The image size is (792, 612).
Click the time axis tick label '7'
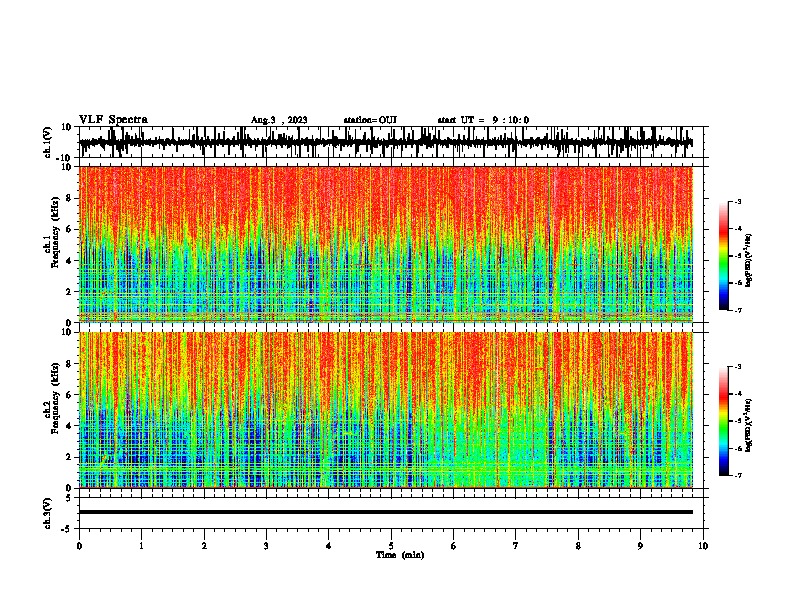point(516,546)
